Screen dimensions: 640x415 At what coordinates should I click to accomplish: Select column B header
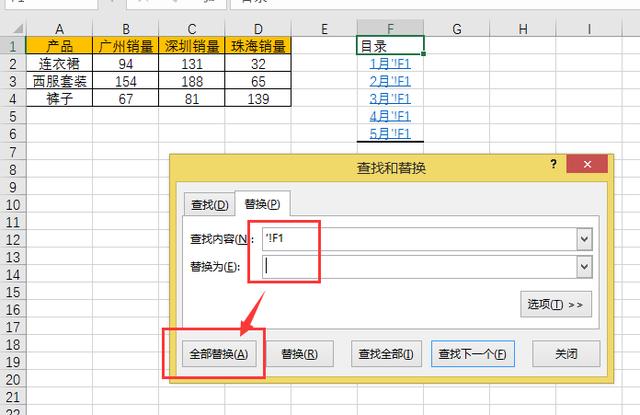click(126, 29)
